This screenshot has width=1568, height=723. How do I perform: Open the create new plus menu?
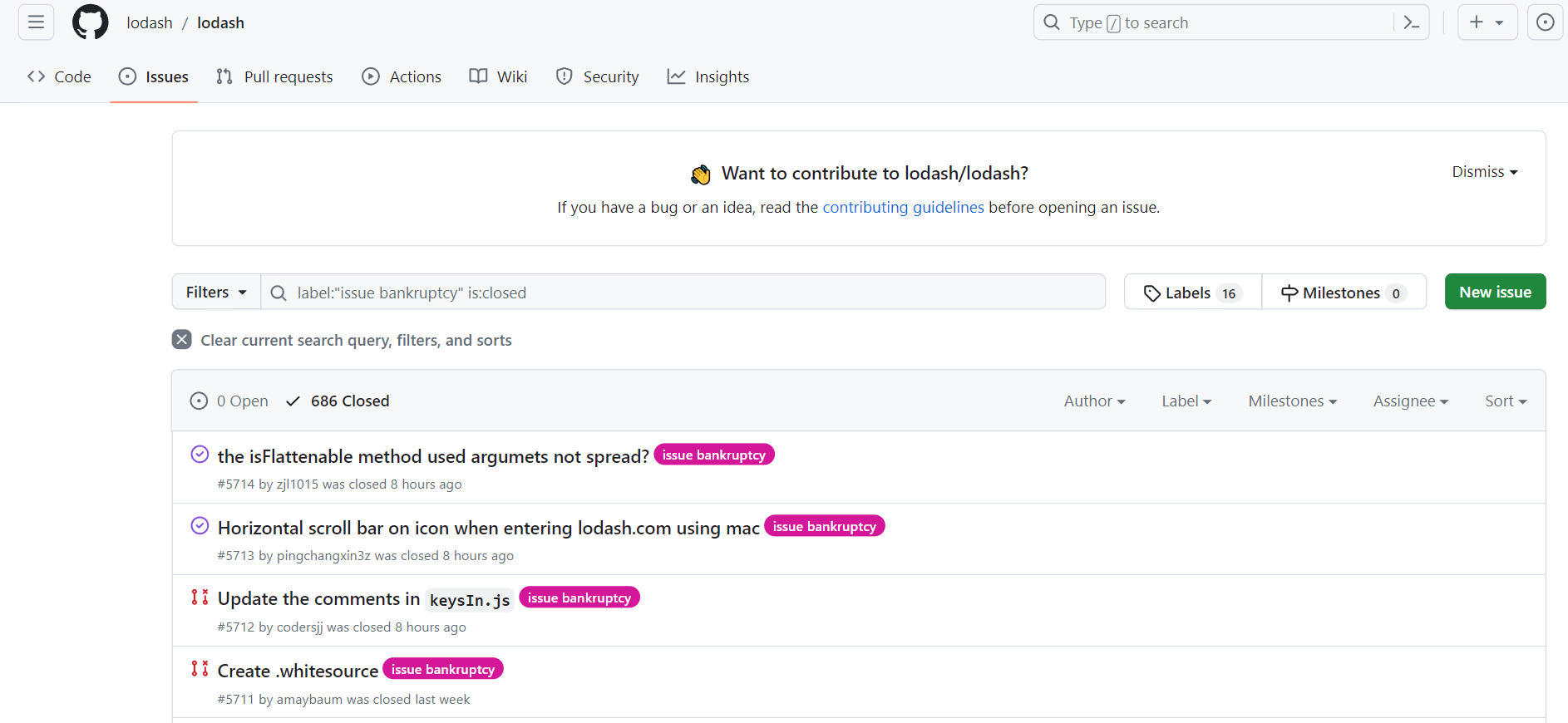click(1487, 22)
